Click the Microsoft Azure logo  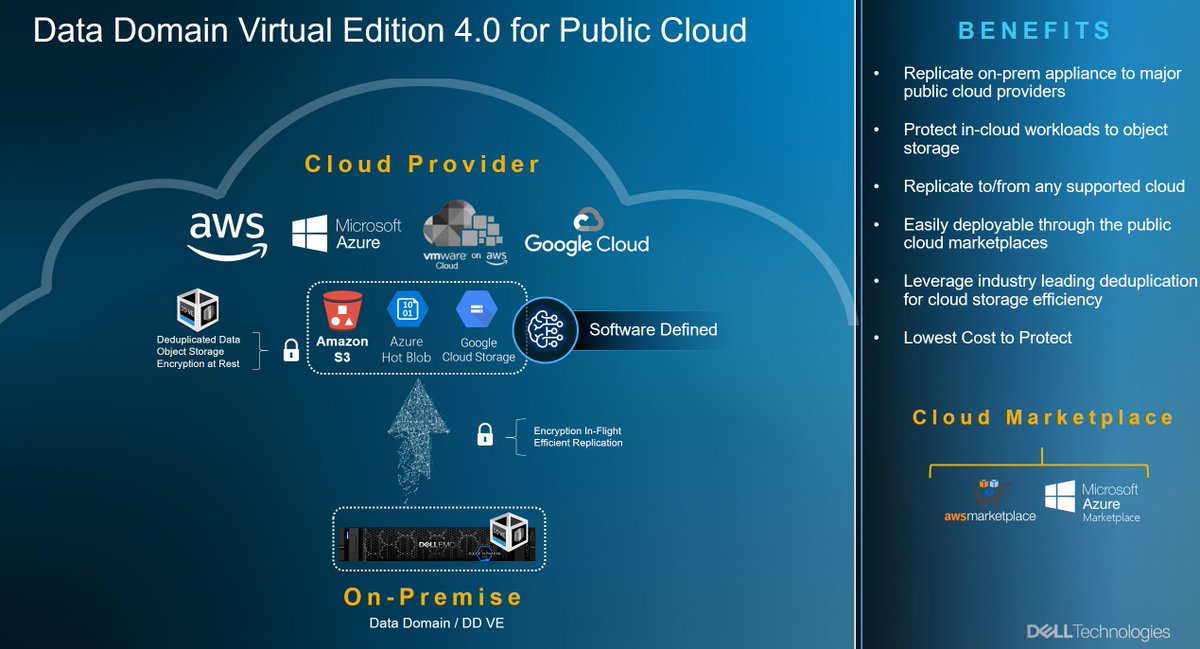coord(346,234)
